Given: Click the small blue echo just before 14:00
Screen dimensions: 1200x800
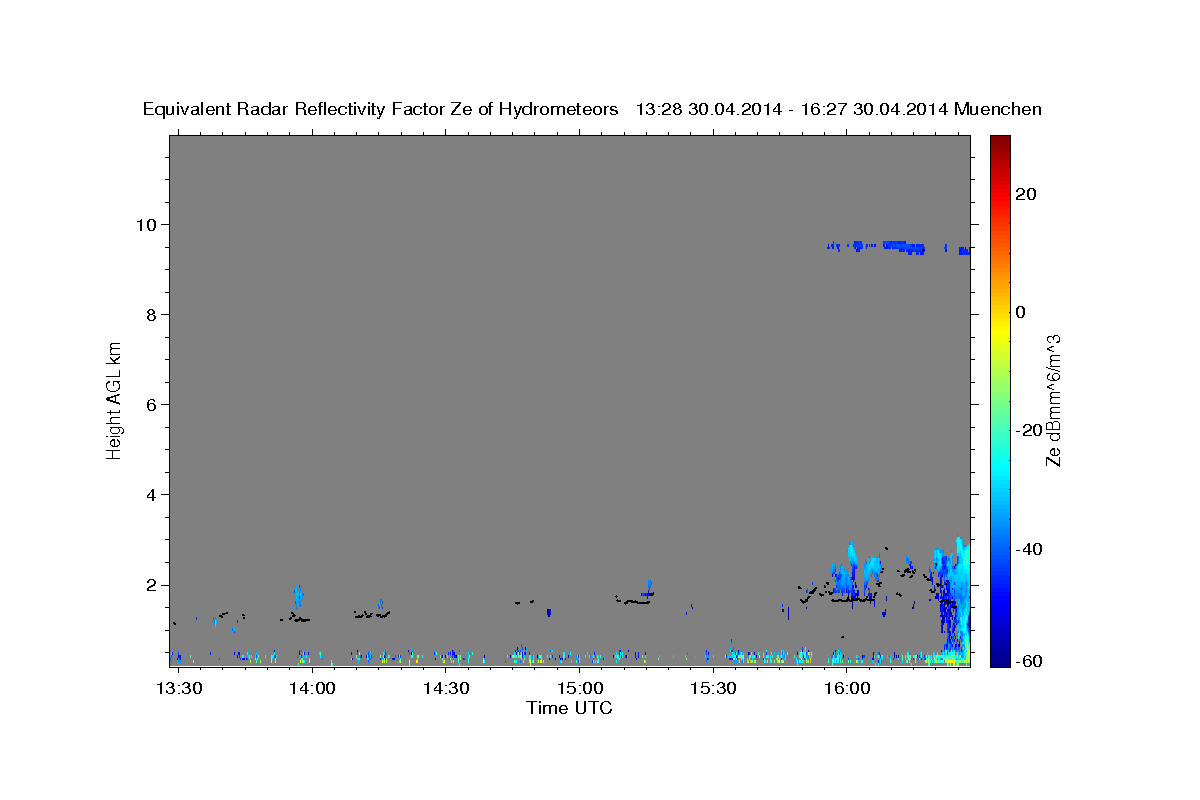Looking at the screenshot, I should [298, 596].
